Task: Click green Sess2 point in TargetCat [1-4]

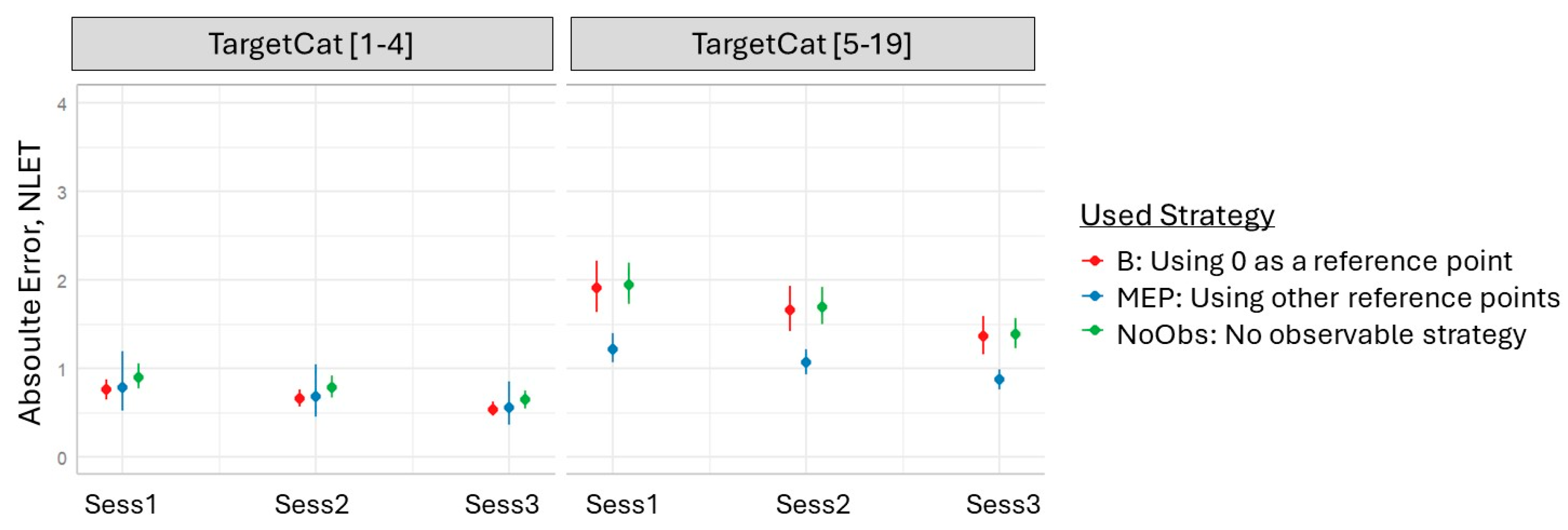Action: pyautogui.click(x=332, y=387)
